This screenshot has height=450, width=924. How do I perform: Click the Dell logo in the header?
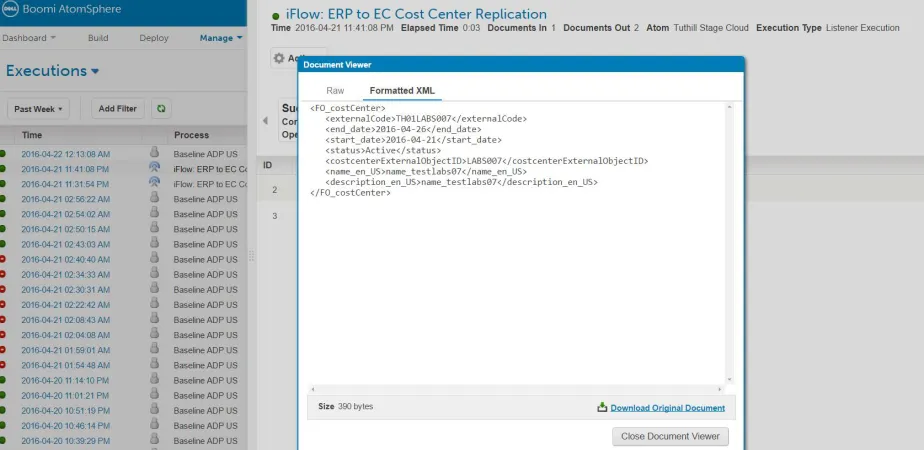click(10, 9)
